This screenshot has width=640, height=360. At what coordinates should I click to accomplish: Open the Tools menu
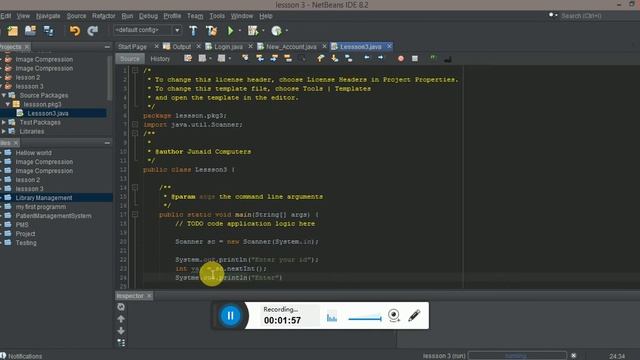(217, 16)
